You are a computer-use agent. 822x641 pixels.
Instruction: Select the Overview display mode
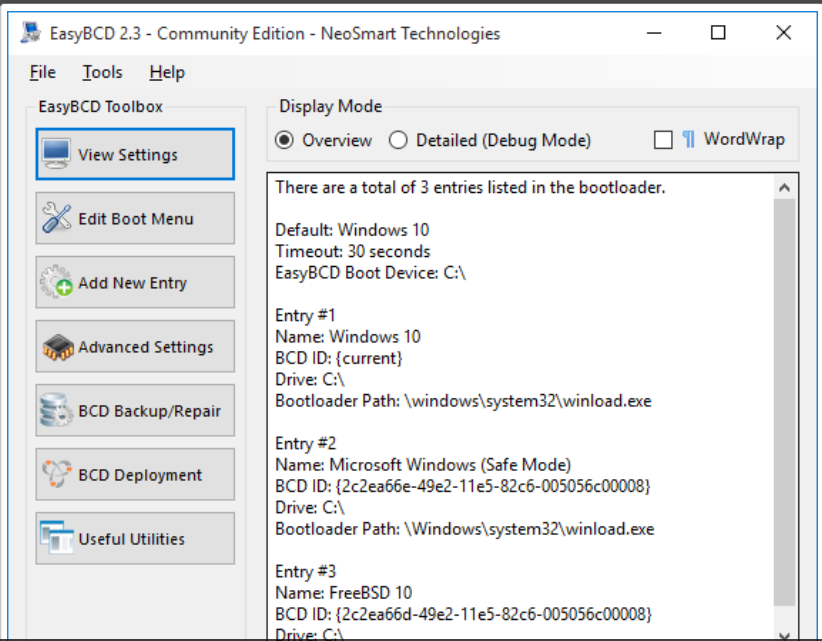pos(285,140)
